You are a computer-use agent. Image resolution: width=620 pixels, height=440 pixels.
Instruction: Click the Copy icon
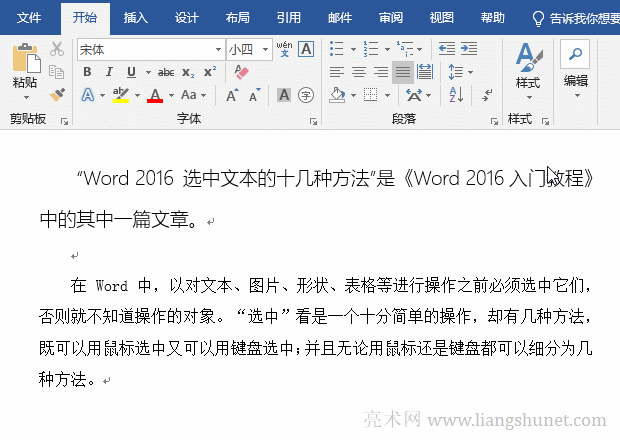pyautogui.click(x=57, y=72)
